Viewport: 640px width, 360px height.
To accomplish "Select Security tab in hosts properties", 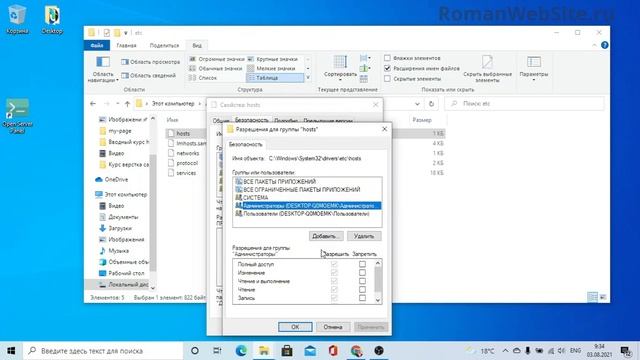I will (x=251, y=120).
